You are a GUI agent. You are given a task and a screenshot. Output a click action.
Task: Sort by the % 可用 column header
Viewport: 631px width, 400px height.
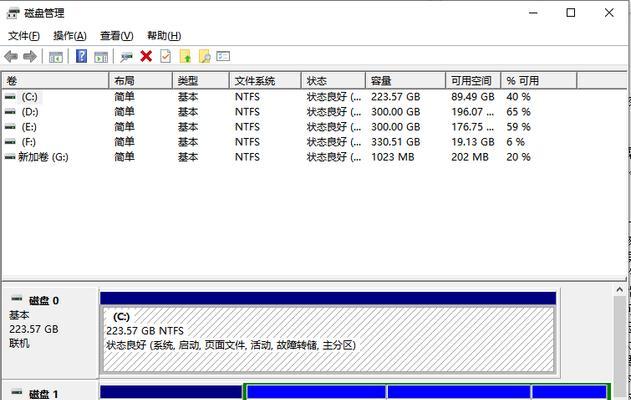pos(539,81)
